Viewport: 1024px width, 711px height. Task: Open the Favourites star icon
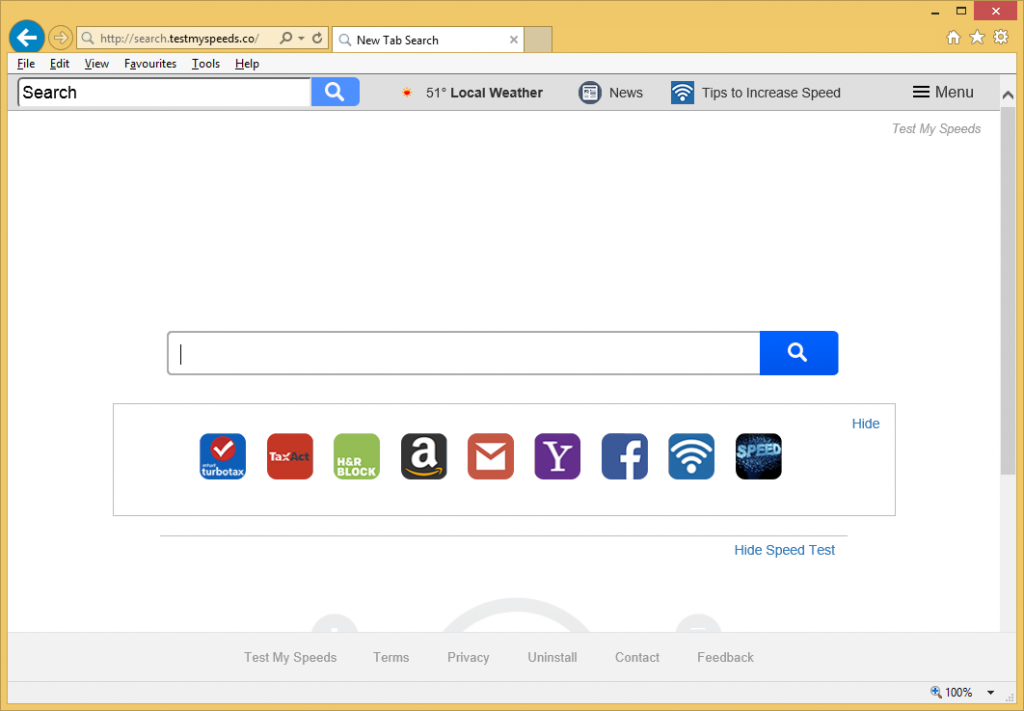pos(977,37)
